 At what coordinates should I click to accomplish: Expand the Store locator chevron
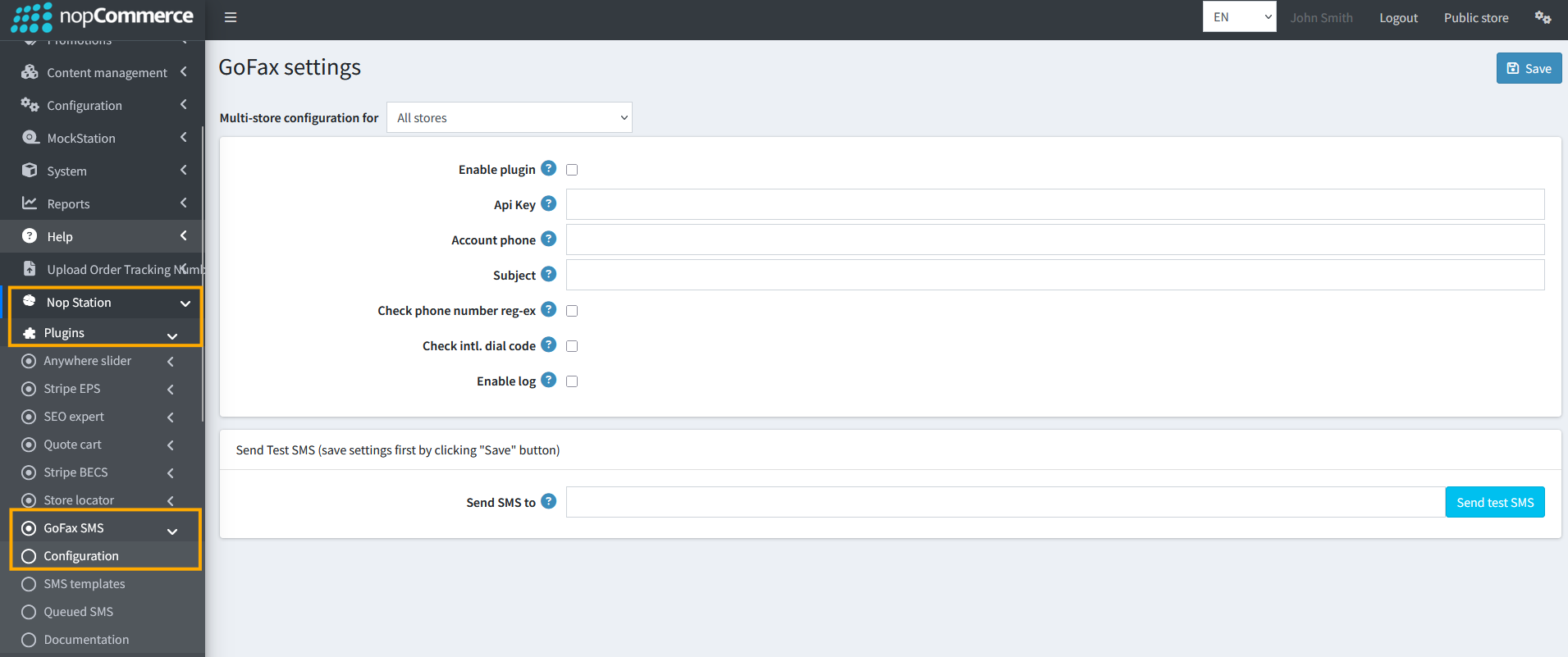click(171, 500)
